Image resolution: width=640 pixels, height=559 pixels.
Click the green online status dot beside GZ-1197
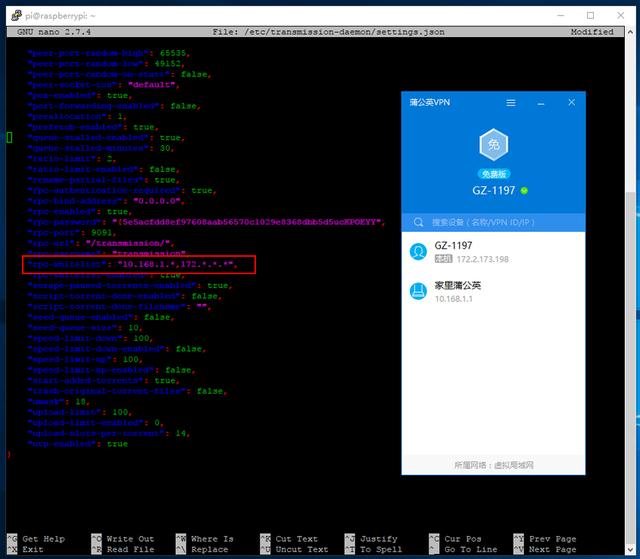(x=523, y=190)
